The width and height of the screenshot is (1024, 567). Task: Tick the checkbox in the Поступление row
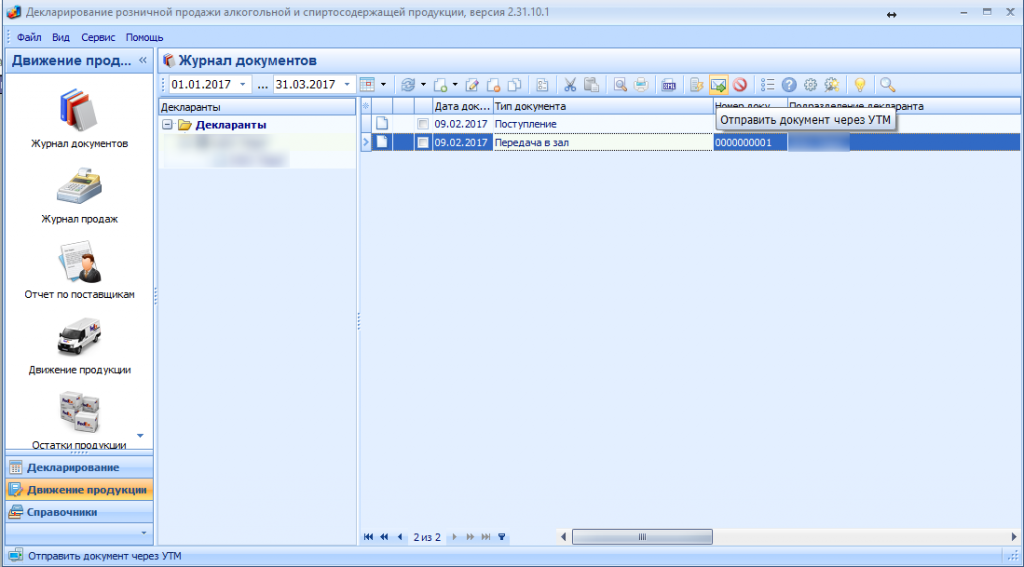[x=423, y=124]
